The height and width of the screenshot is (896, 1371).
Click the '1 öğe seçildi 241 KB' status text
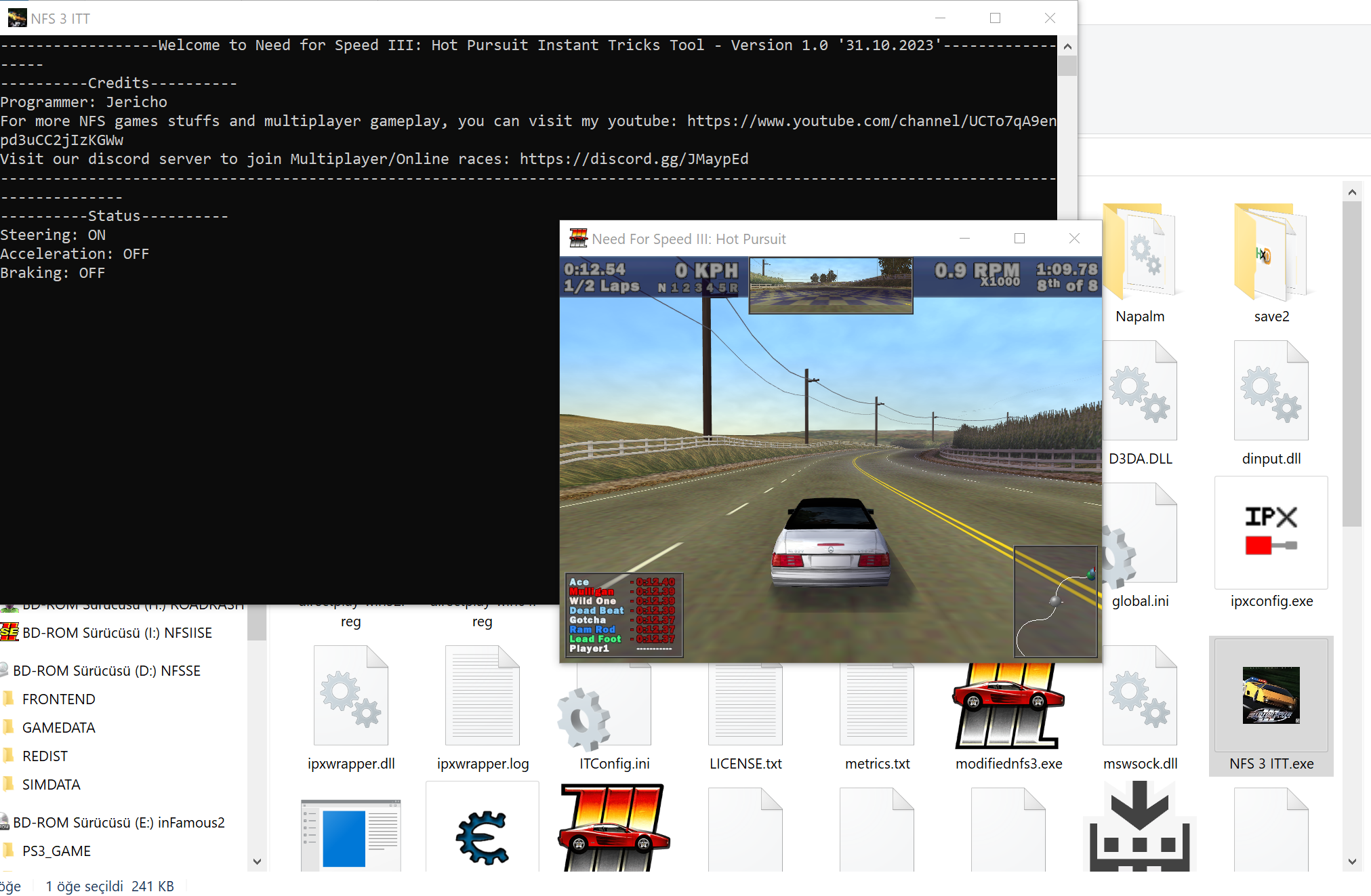pos(110,886)
